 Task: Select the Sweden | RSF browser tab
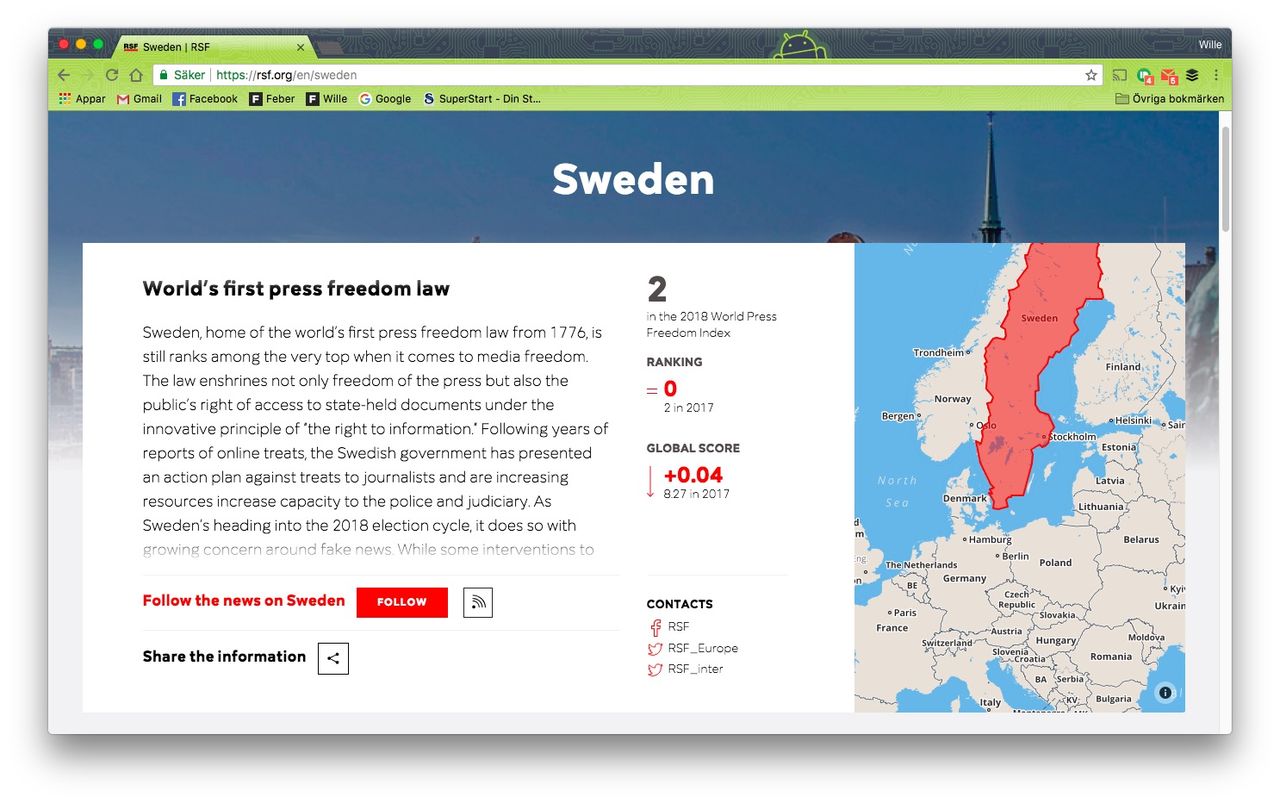[213, 46]
